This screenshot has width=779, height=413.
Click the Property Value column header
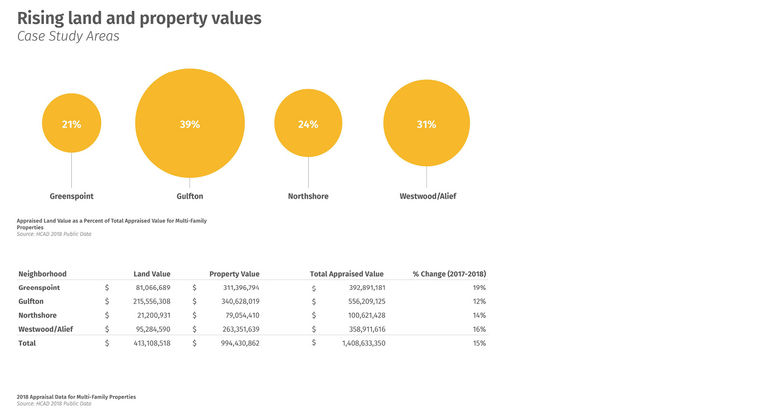click(x=234, y=273)
